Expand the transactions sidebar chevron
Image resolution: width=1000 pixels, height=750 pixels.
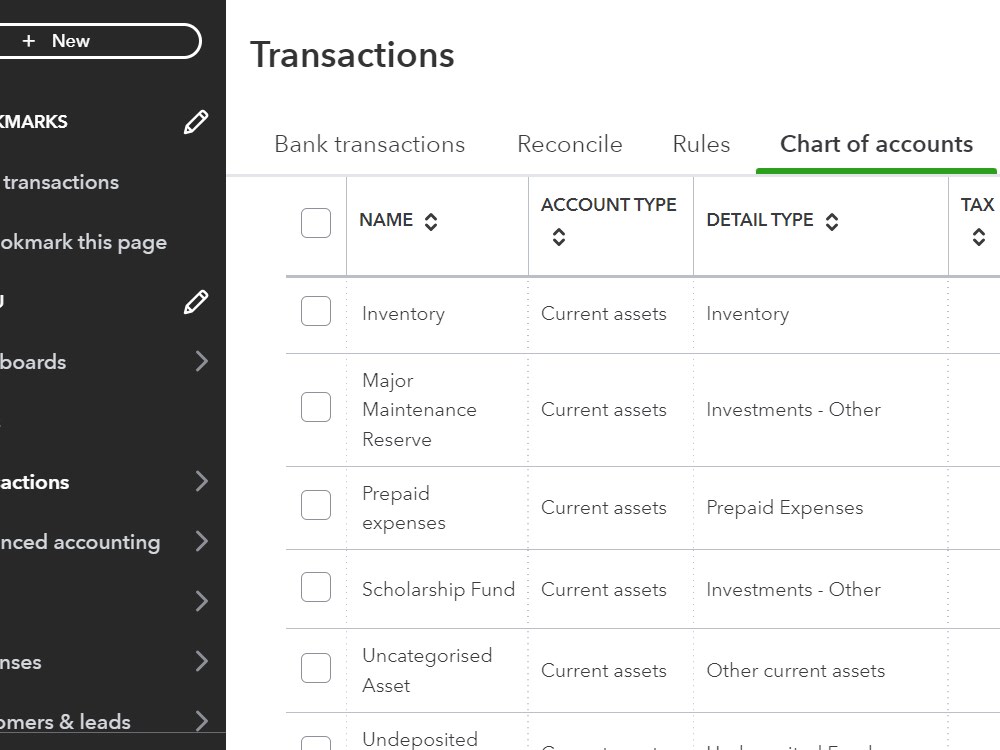coord(202,481)
